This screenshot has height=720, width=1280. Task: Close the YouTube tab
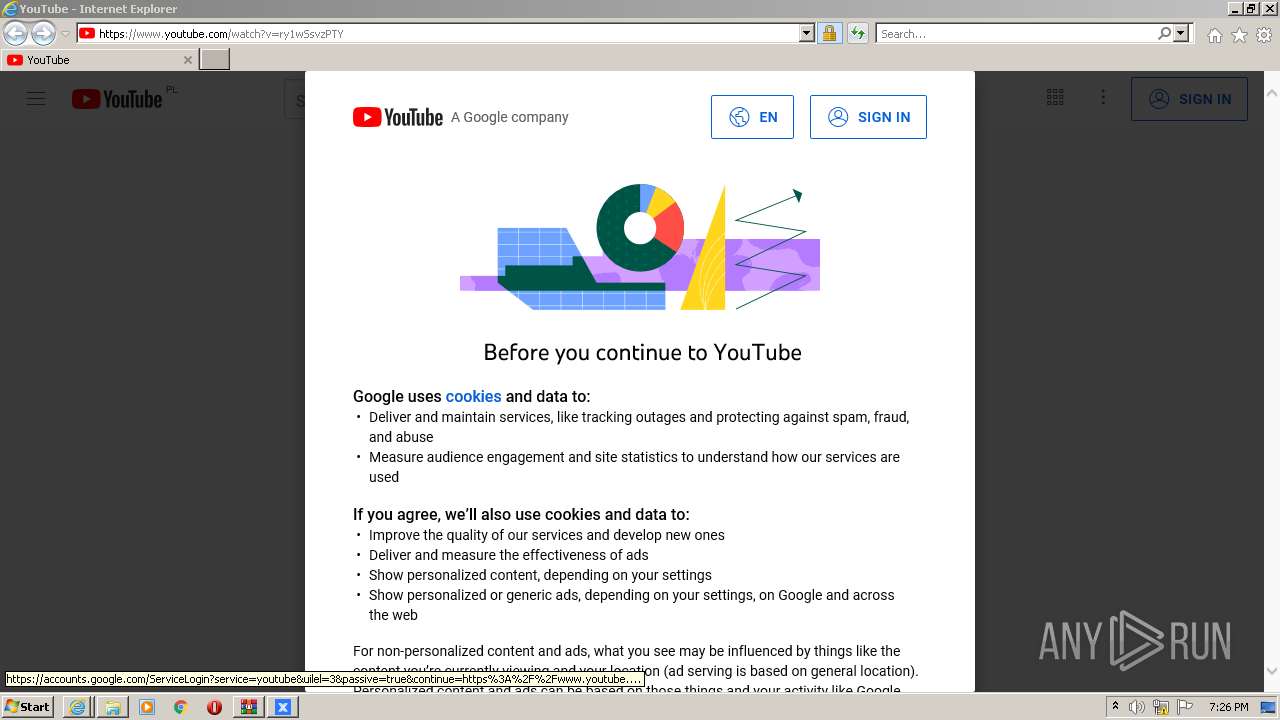tap(187, 60)
